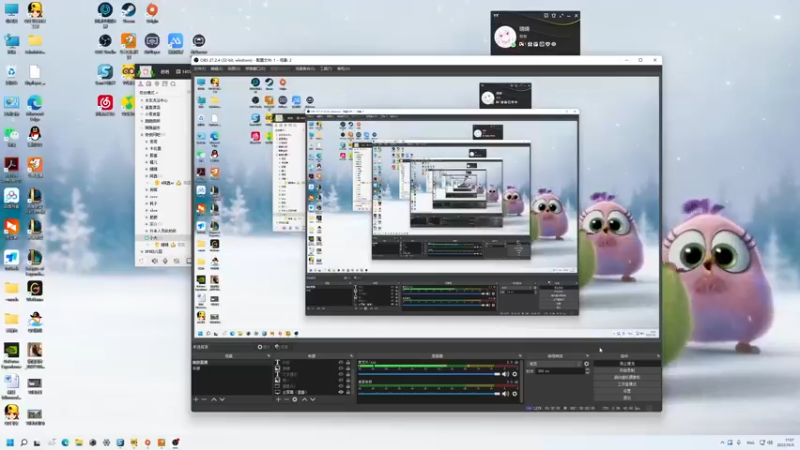Toggle lock on second source row
This screenshot has height=450, width=800.
tap(348, 368)
